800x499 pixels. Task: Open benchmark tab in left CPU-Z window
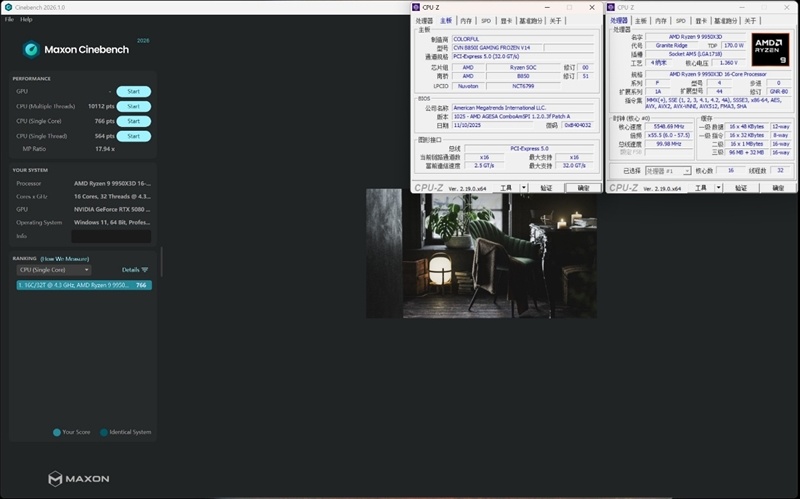click(531, 21)
